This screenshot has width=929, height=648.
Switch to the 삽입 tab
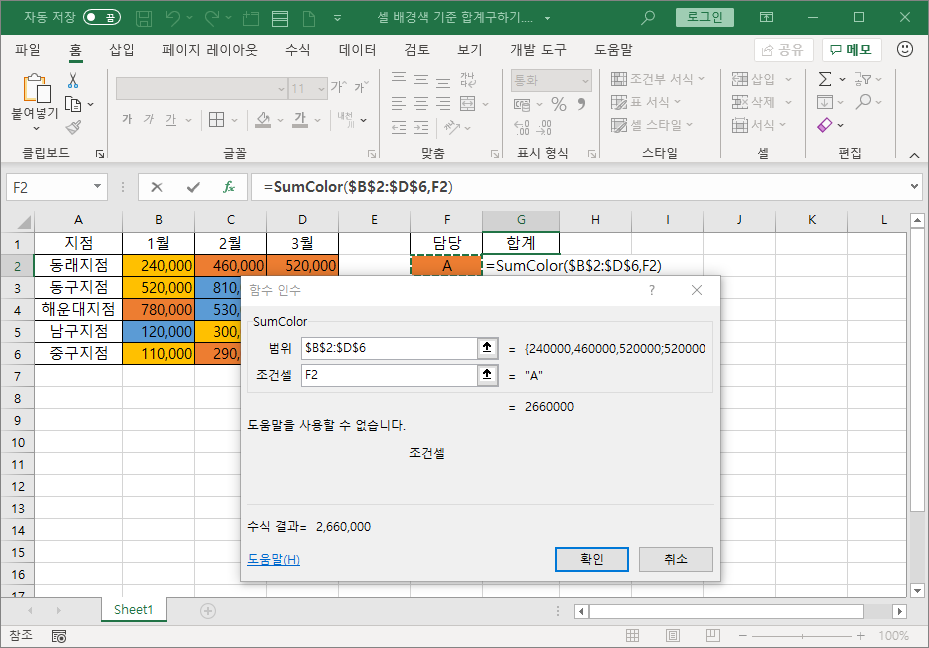point(121,50)
